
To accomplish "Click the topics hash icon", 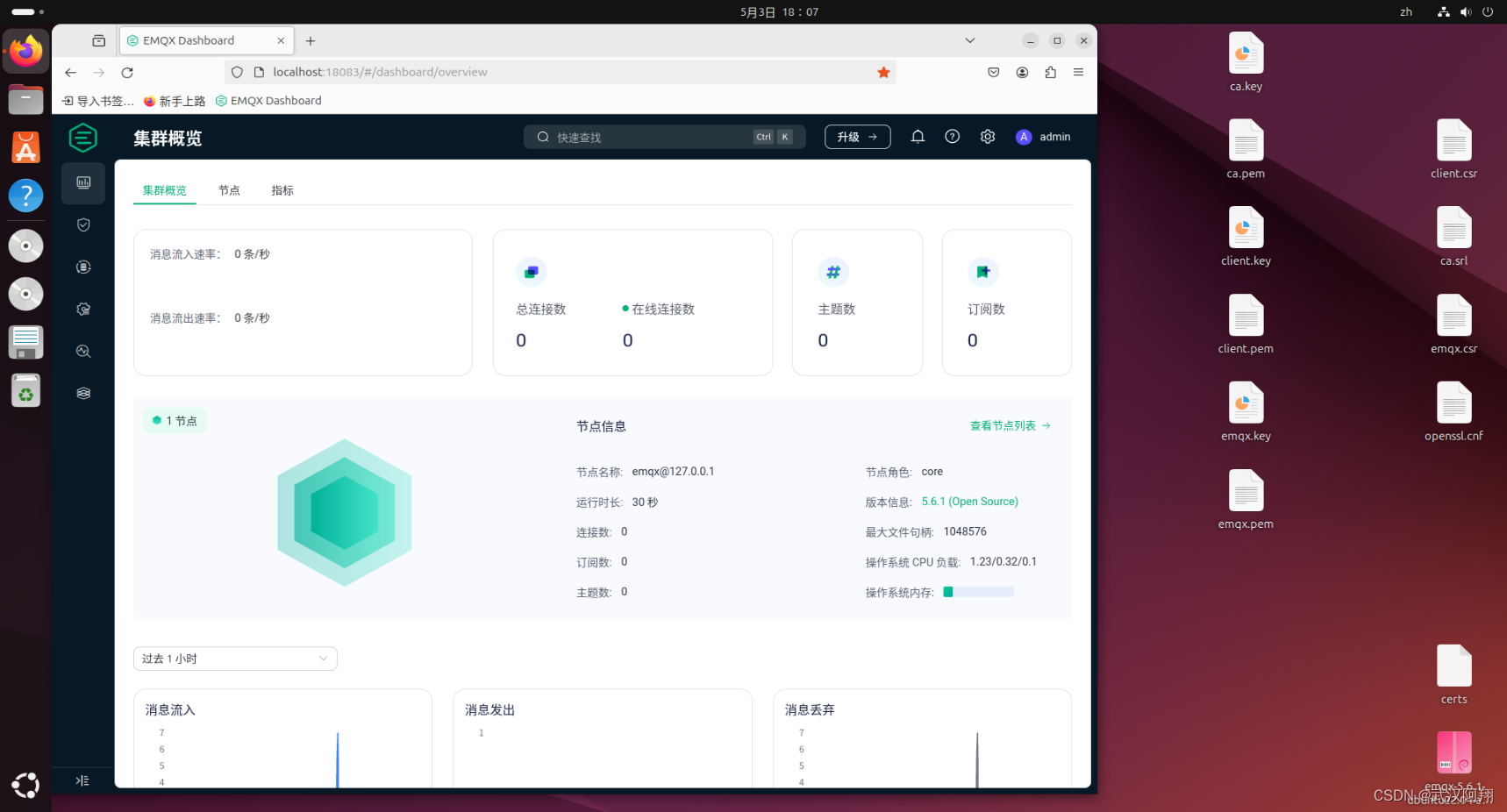I will [x=833, y=272].
